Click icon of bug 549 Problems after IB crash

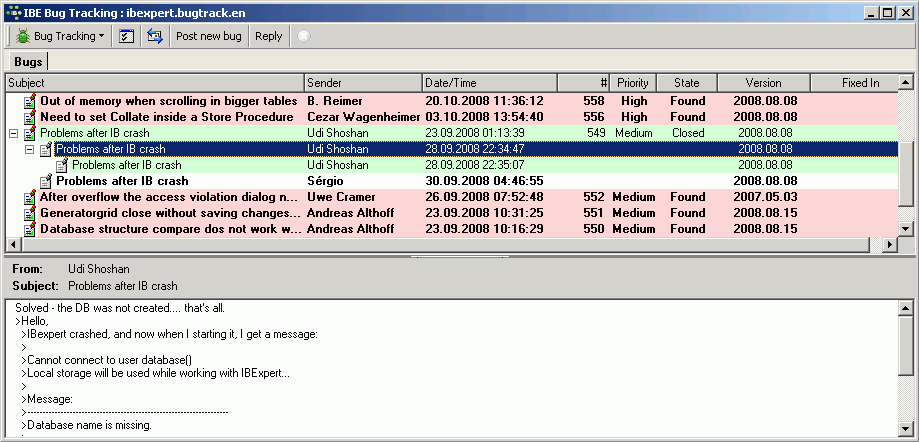(x=30, y=133)
